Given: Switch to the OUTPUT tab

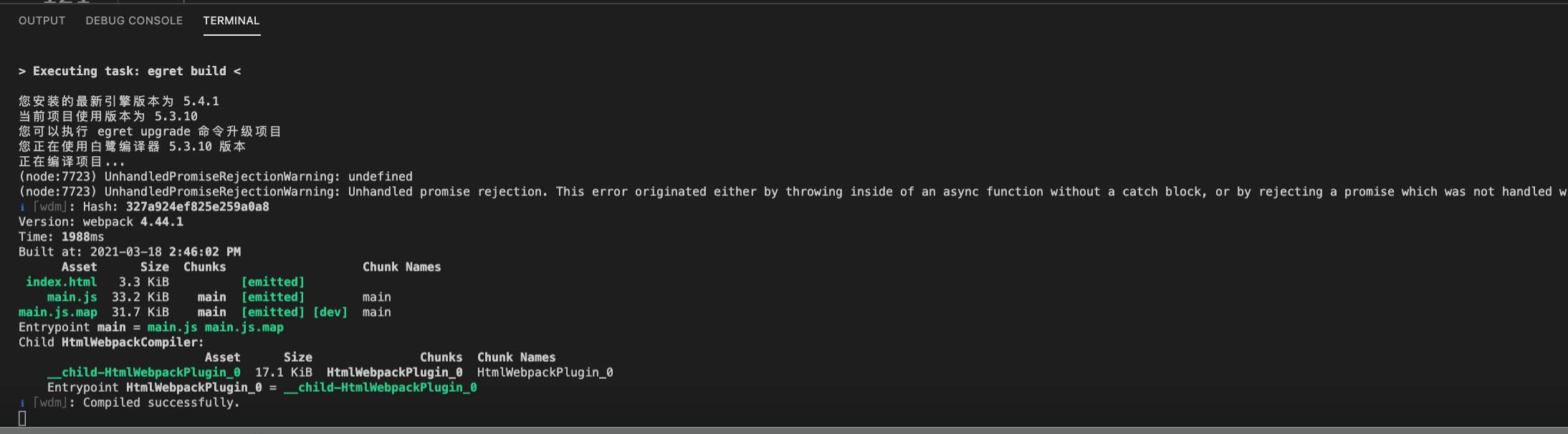Looking at the screenshot, I should click(x=42, y=21).
